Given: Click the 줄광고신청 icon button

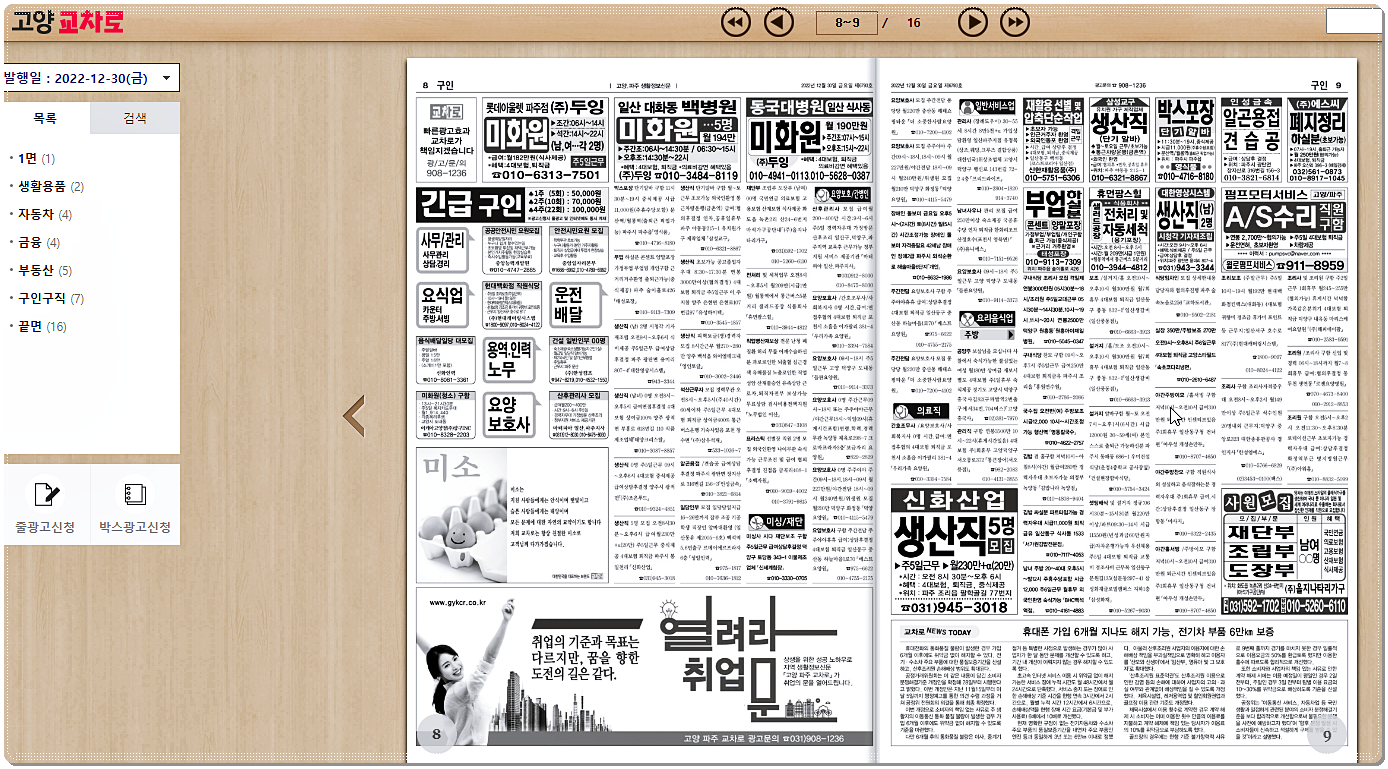Looking at the screenshot, I should pos(45,505).
